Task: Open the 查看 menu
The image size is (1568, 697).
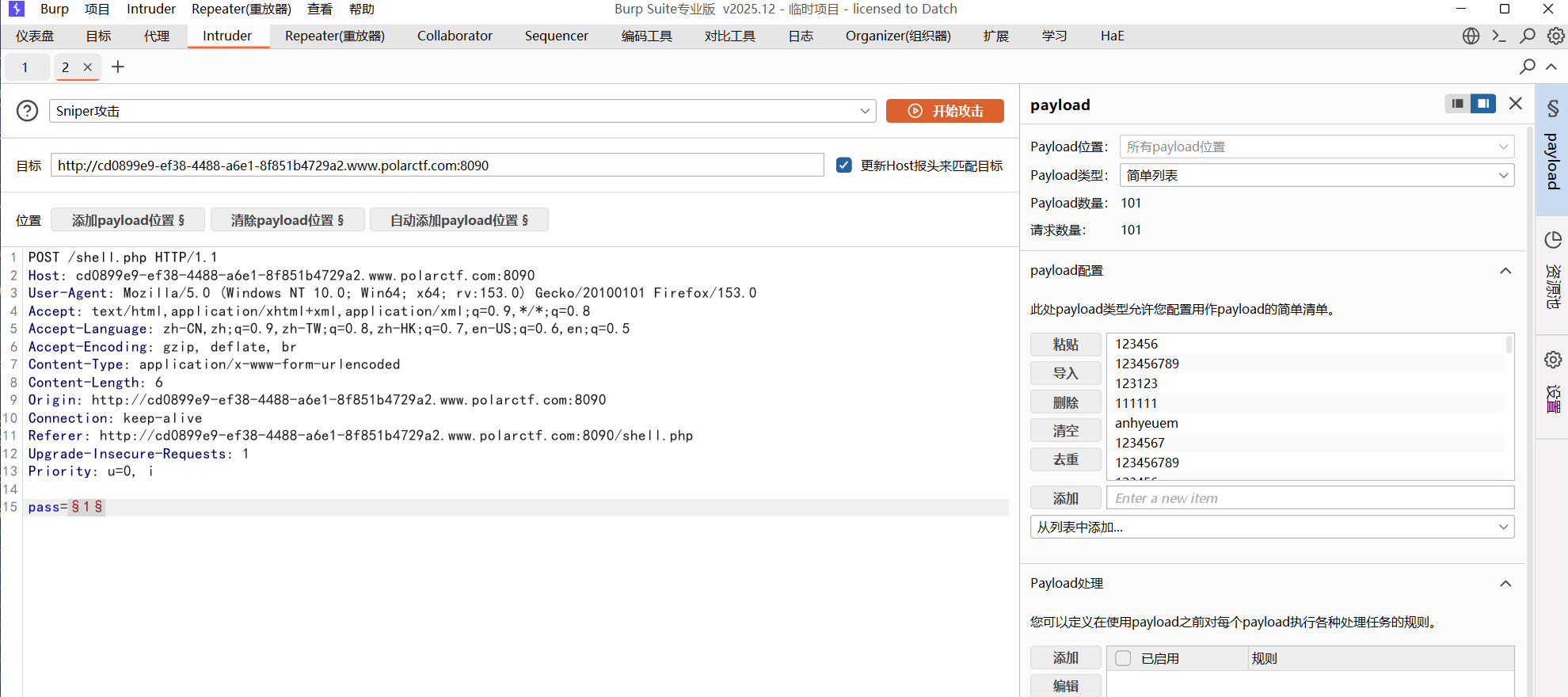Action: (x=320, y=9)
